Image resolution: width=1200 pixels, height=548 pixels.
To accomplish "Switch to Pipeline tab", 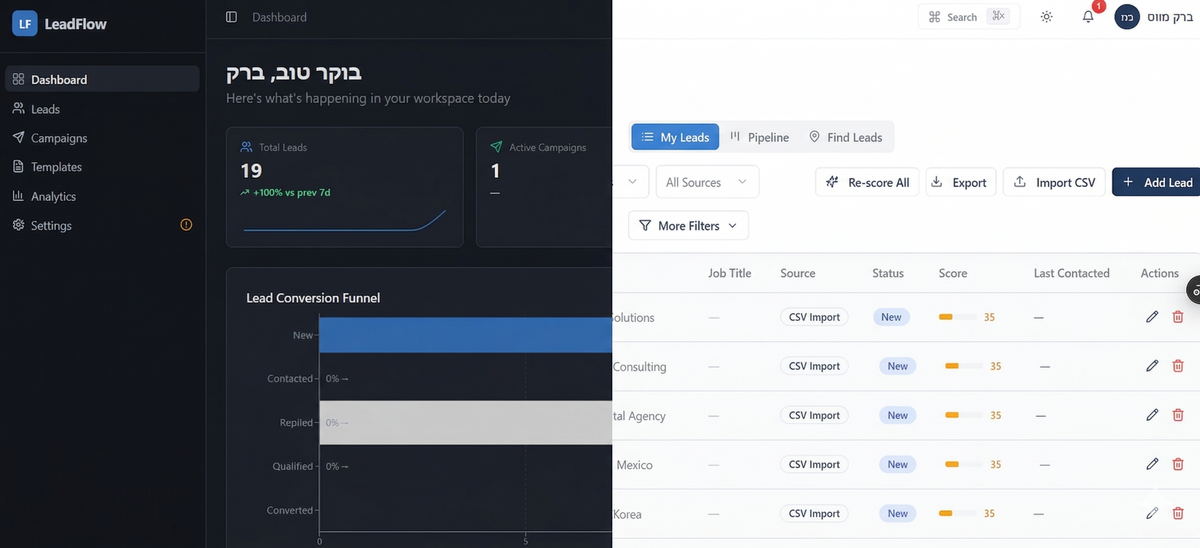I will pos(760,137).
